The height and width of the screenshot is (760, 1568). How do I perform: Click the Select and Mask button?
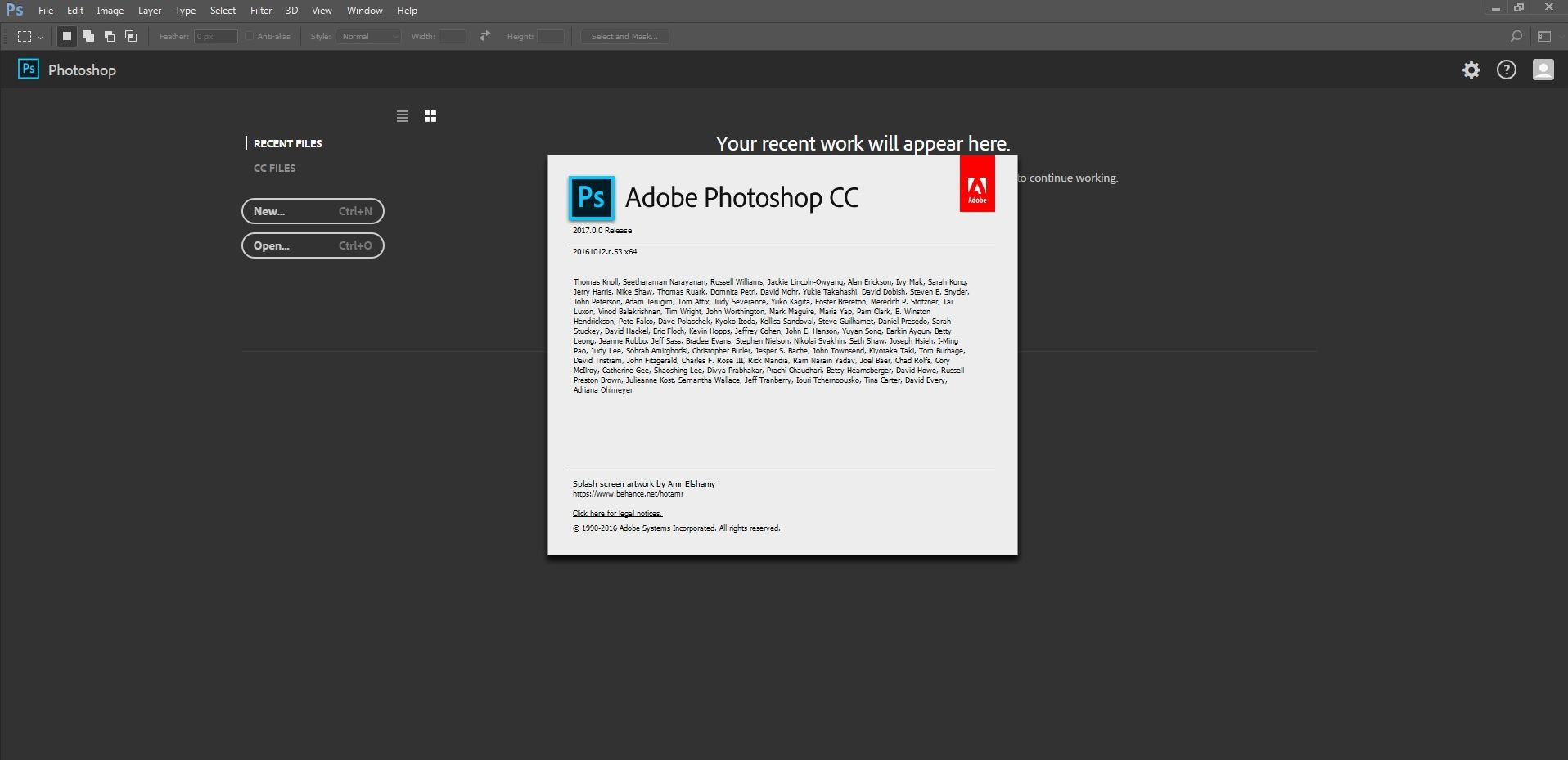624,36
